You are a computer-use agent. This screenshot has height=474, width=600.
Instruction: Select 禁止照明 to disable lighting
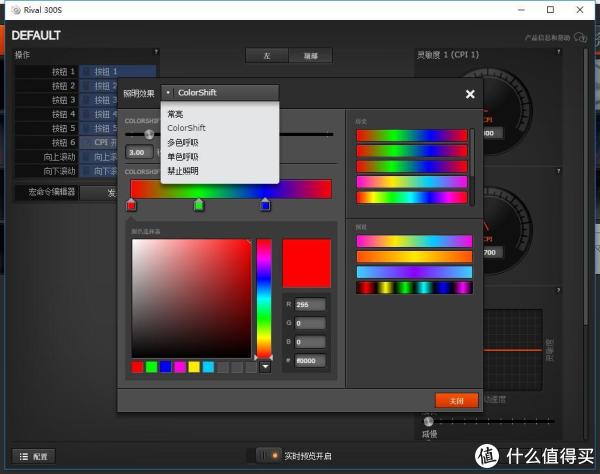[183, 171]
